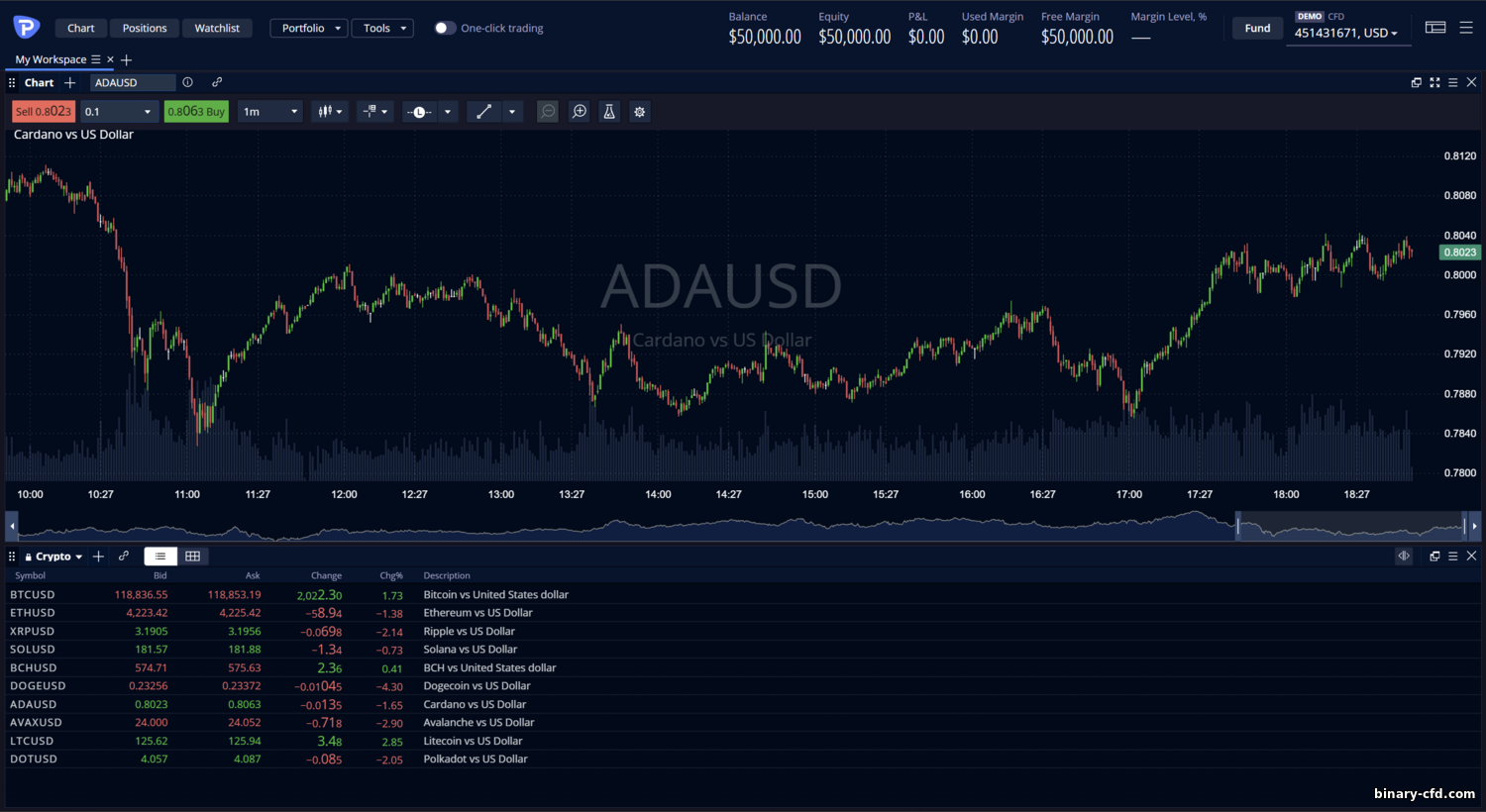Add a new symbol to Crypto watchlist

(x=98, y=557)
